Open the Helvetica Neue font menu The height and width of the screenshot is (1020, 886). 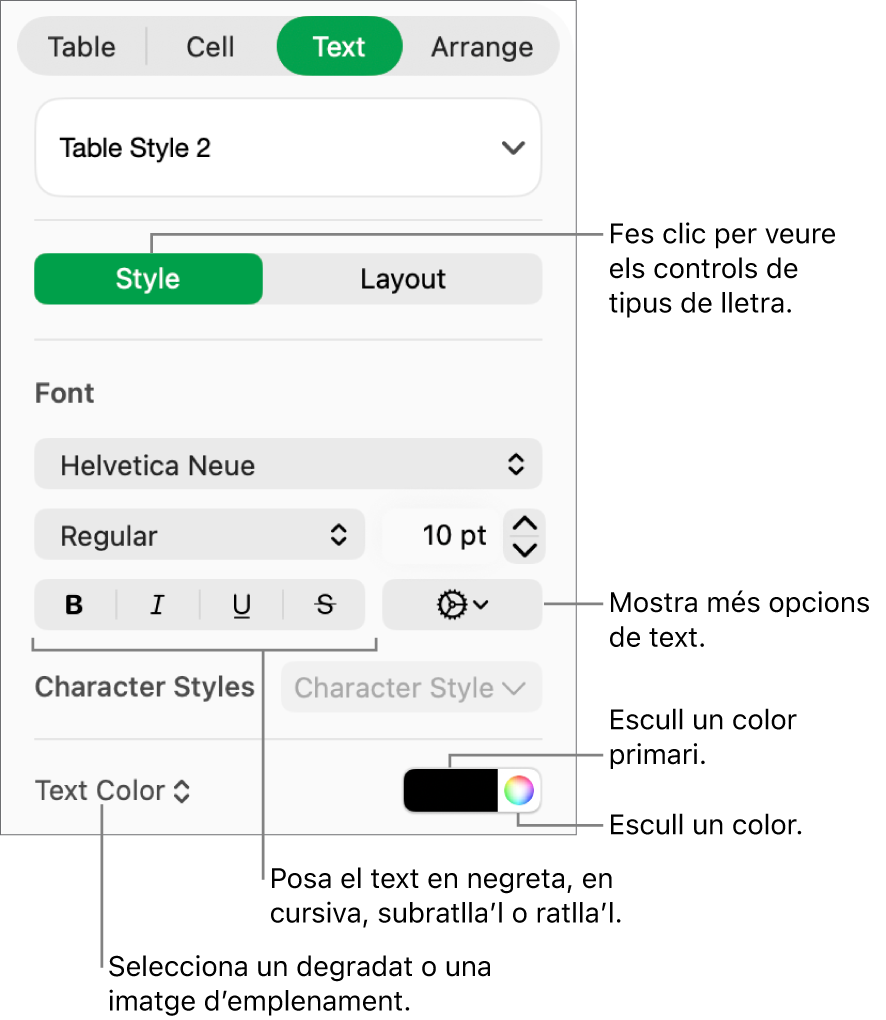[288, 464]
